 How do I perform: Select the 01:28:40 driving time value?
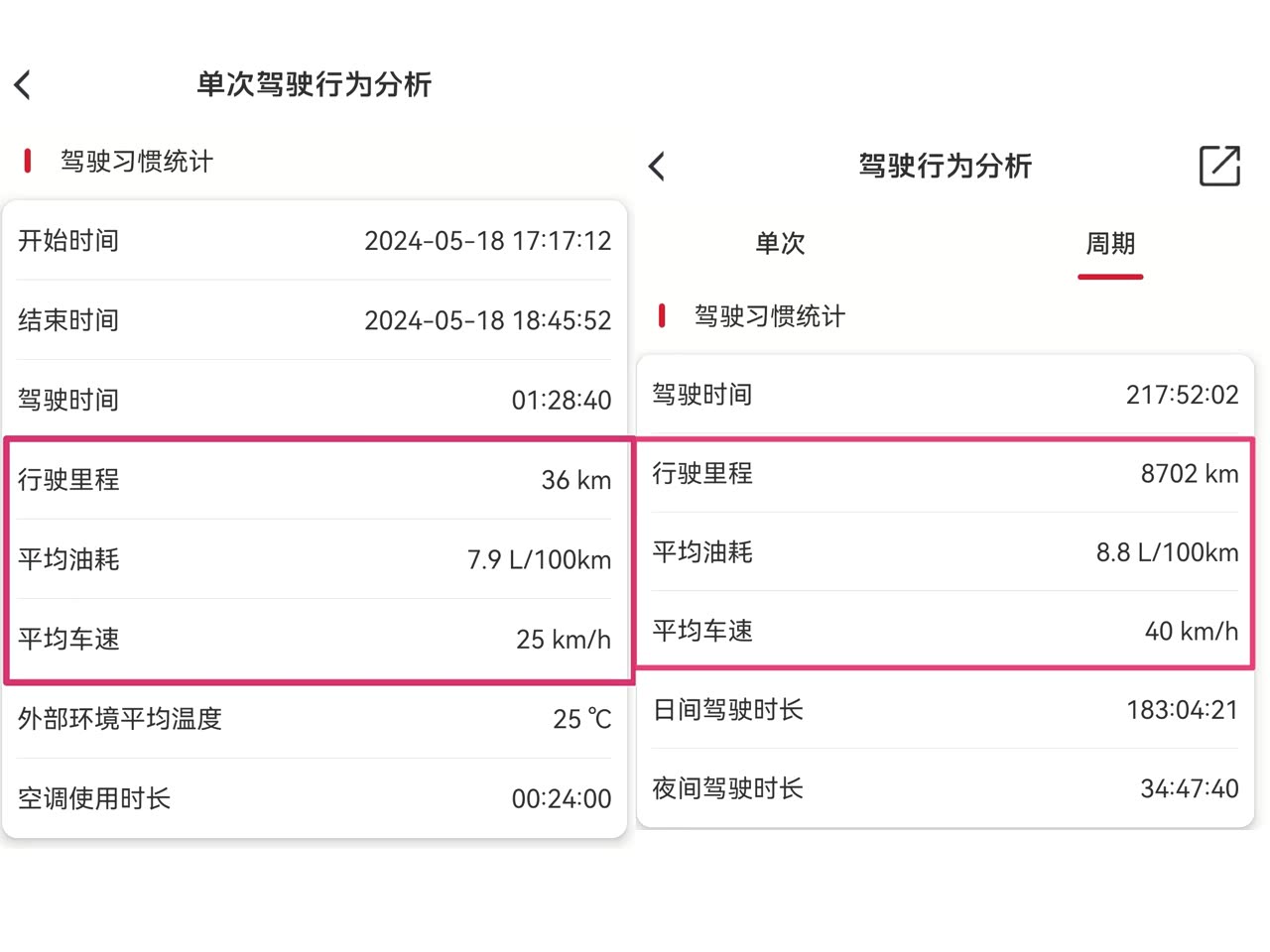point(561,401)
